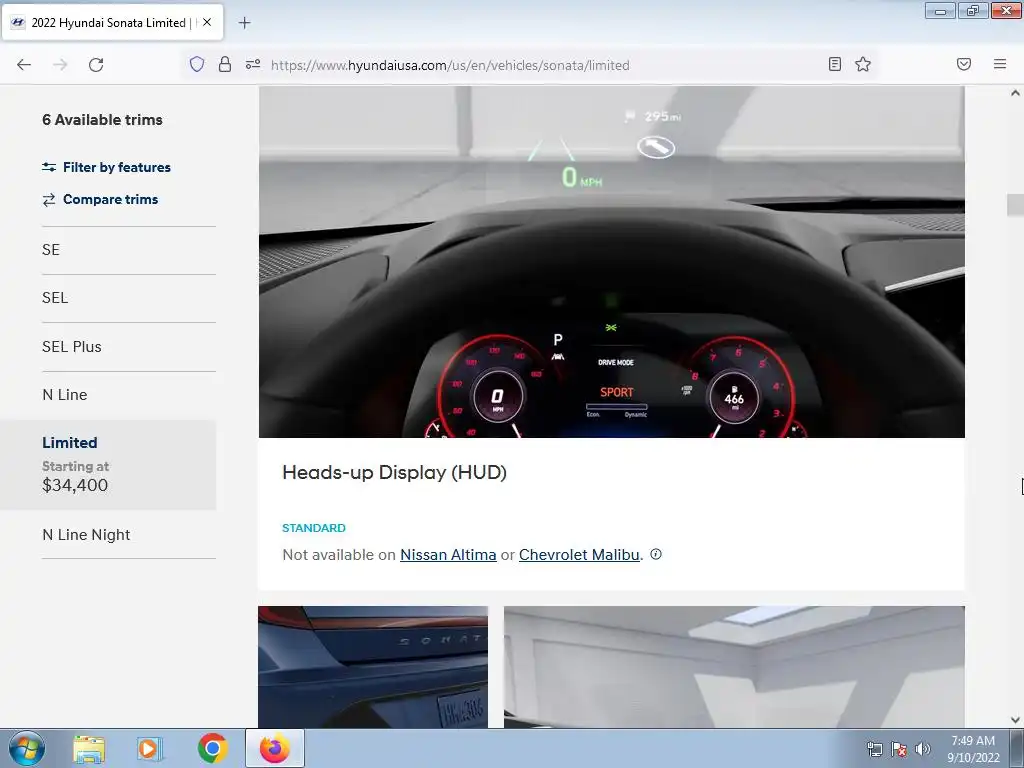Image resolution: width=1024 pixels, height=768 pixels.
Task: Click the Heads-up Display feature image
Action: point(611,262)
